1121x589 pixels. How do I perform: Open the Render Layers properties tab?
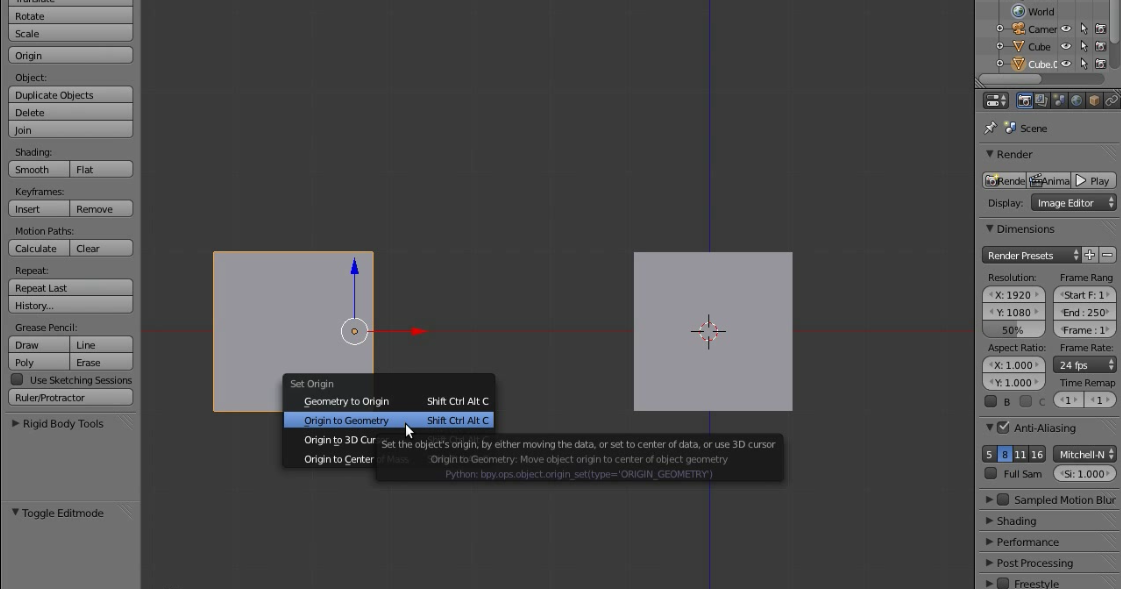point(1041,100)
